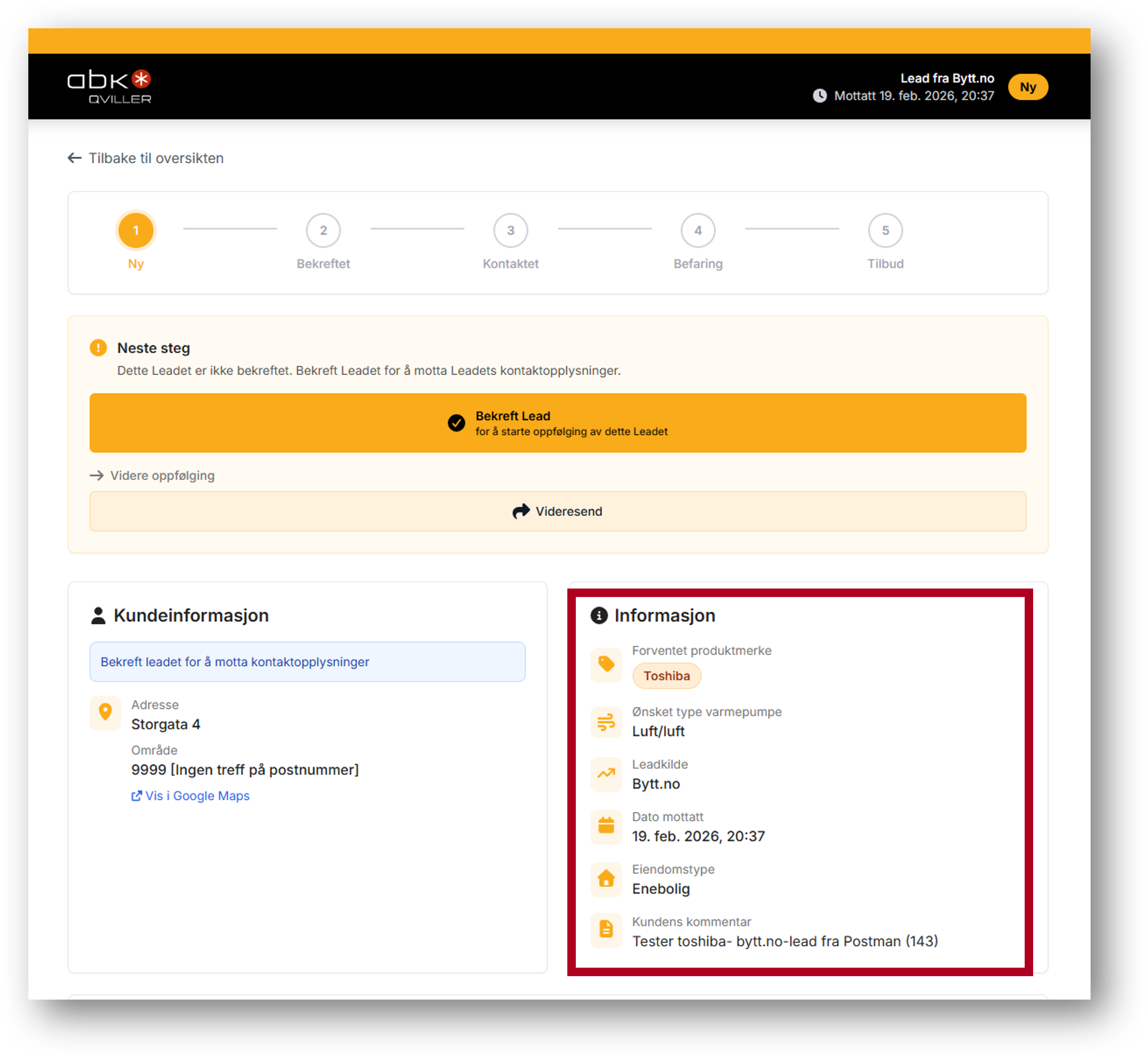Select step 1 Ny in progress tracker
This screenshot has width=1148, height=1057.
[135, 230]
